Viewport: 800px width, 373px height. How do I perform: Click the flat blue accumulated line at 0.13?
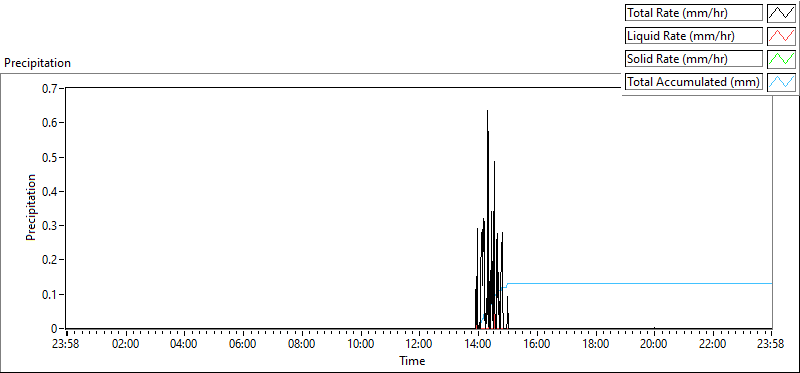click(x=640, y=283)
